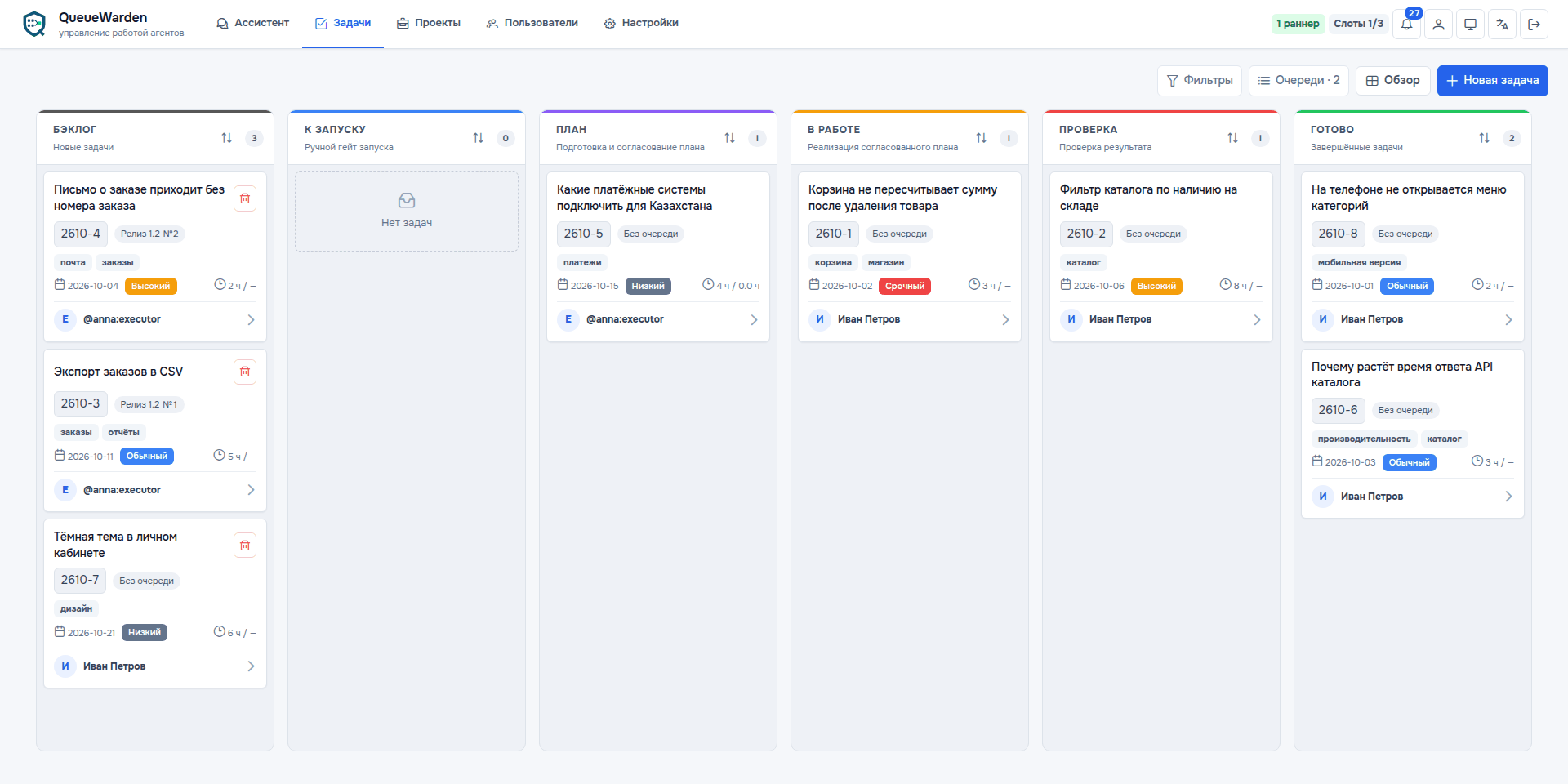Click the sort icon in Бэклог column
The width and height of the screenshot is (1568, 784).
tap(227, 138)
